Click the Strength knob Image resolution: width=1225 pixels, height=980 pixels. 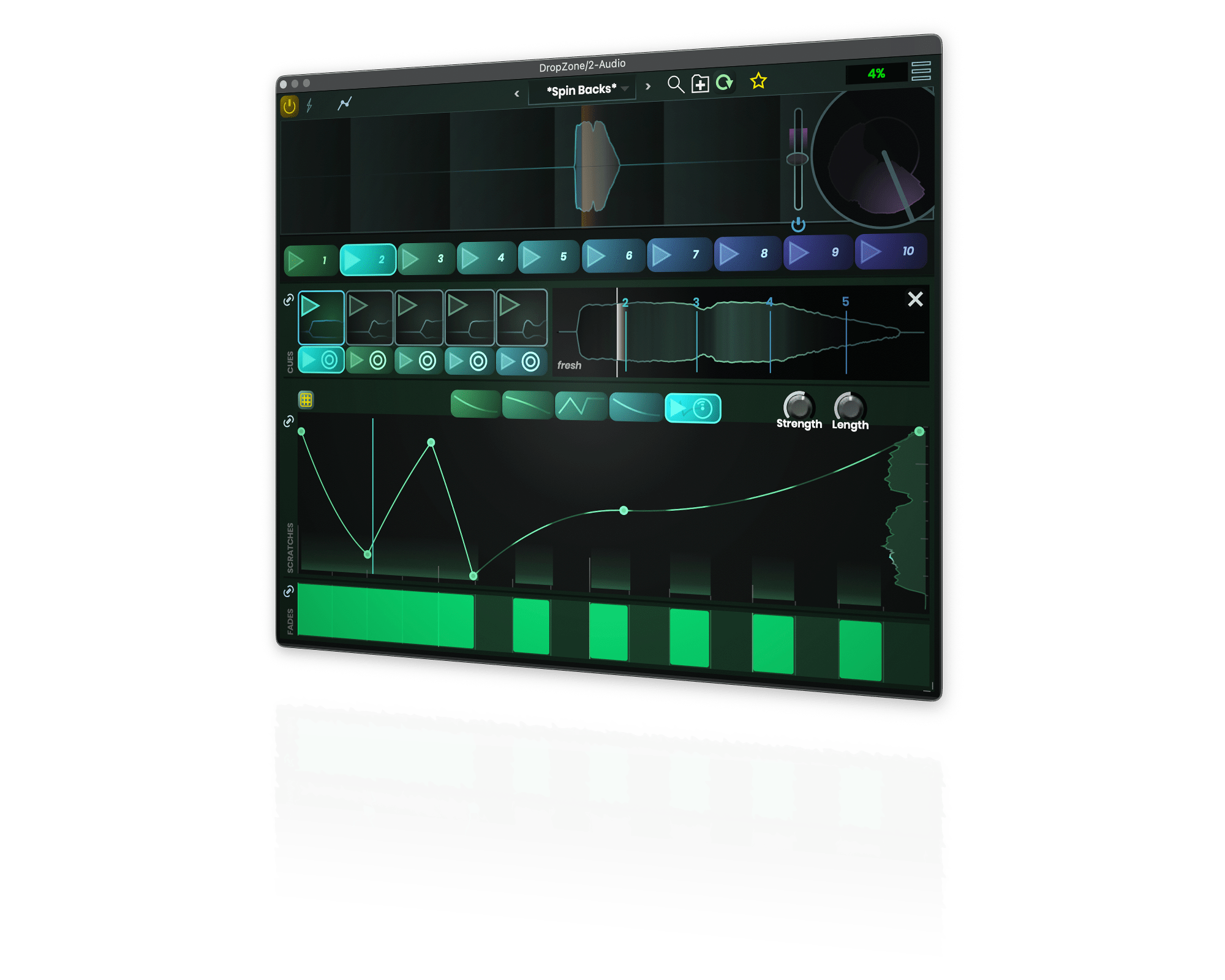point(798,405)
